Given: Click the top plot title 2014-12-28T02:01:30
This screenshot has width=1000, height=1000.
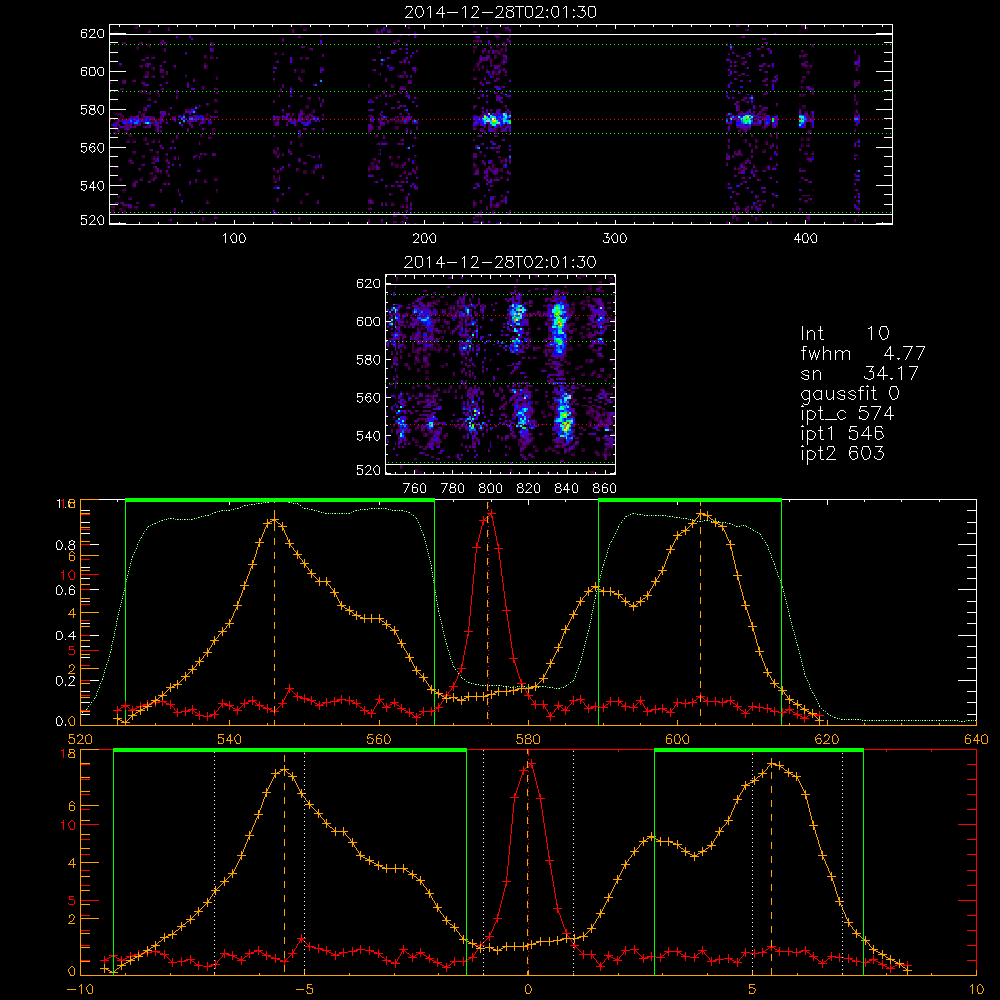Looking at the screenshot, I should click(500, 12).
